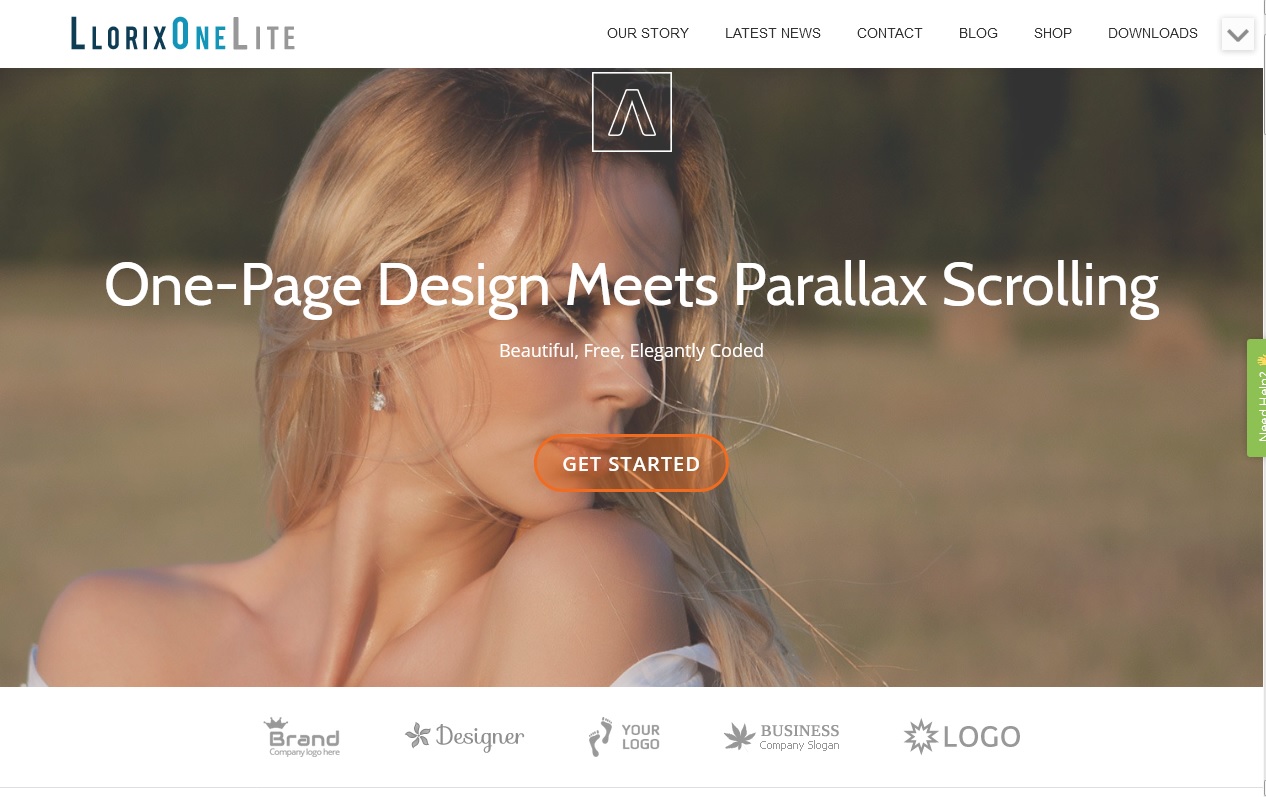
Task: Open the Our Story menu item
Action: (x=648, y=33)
